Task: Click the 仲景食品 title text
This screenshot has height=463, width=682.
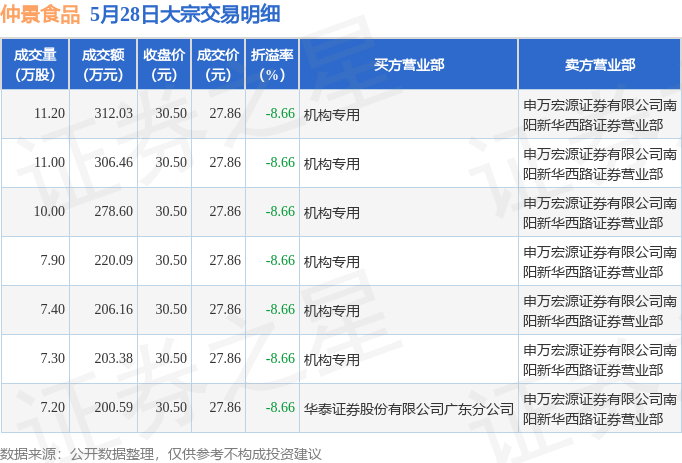Action: pyautogui.click(x=40, y=14)
